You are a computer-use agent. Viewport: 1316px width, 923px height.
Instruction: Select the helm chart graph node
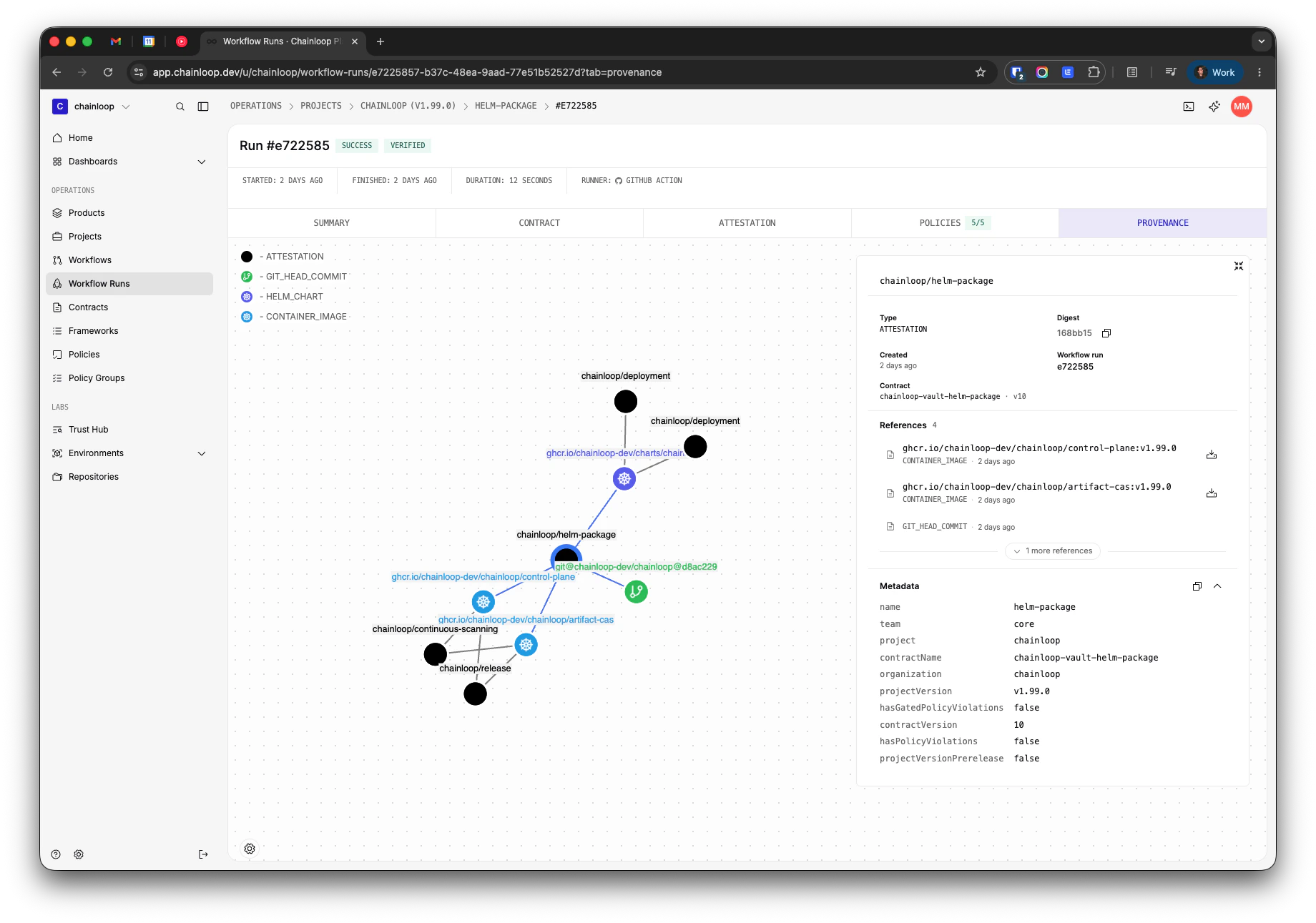tap(624, 479)
